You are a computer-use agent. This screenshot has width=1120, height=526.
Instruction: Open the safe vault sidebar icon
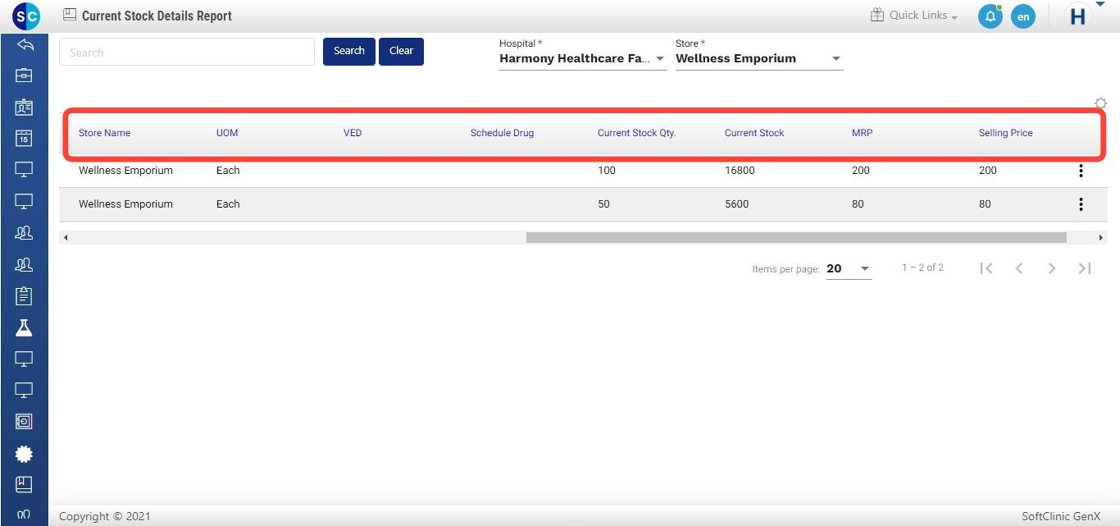[24, 422]
